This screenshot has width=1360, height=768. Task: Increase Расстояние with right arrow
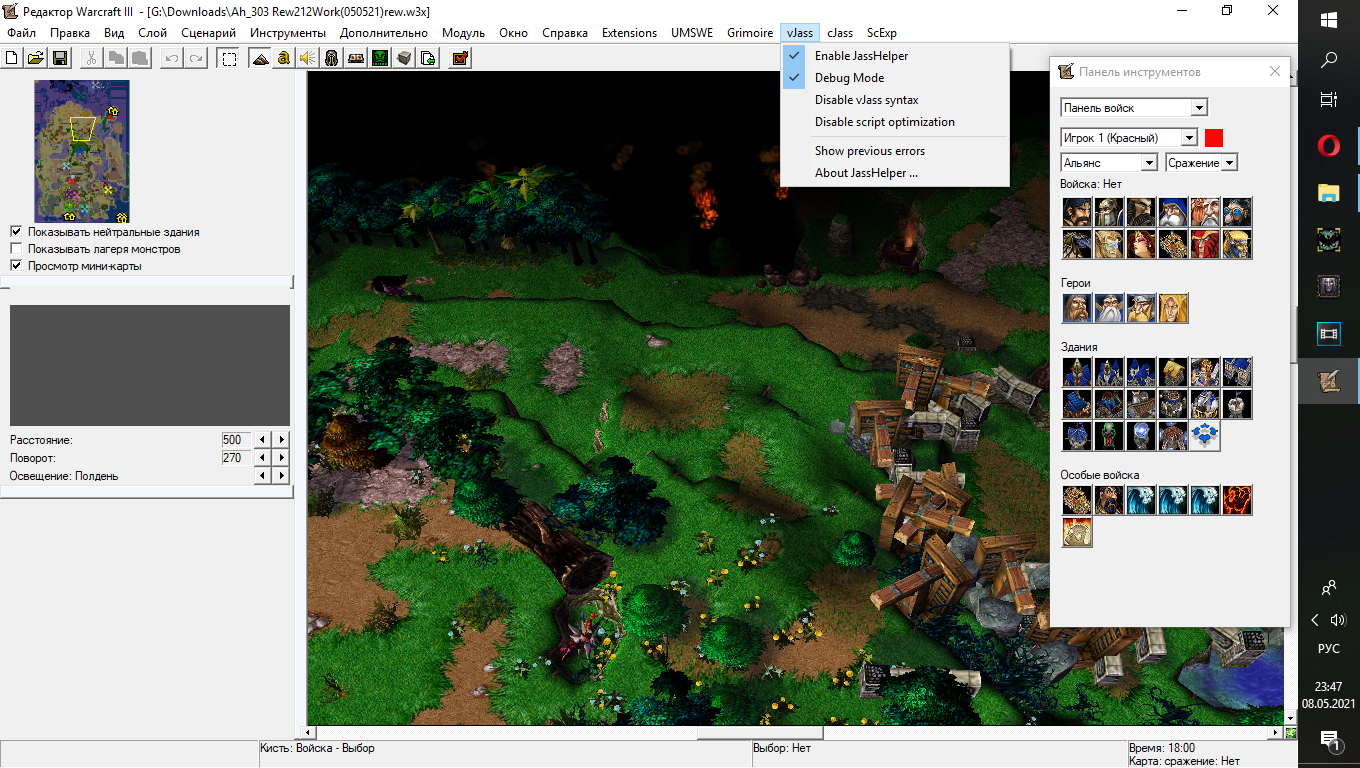282,440
